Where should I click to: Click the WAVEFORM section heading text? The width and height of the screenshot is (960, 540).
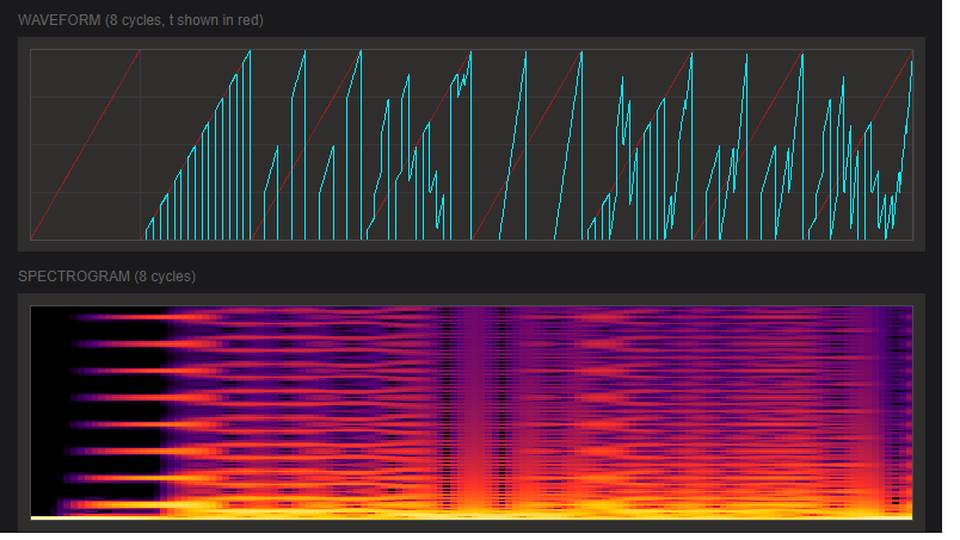point(60,20)
